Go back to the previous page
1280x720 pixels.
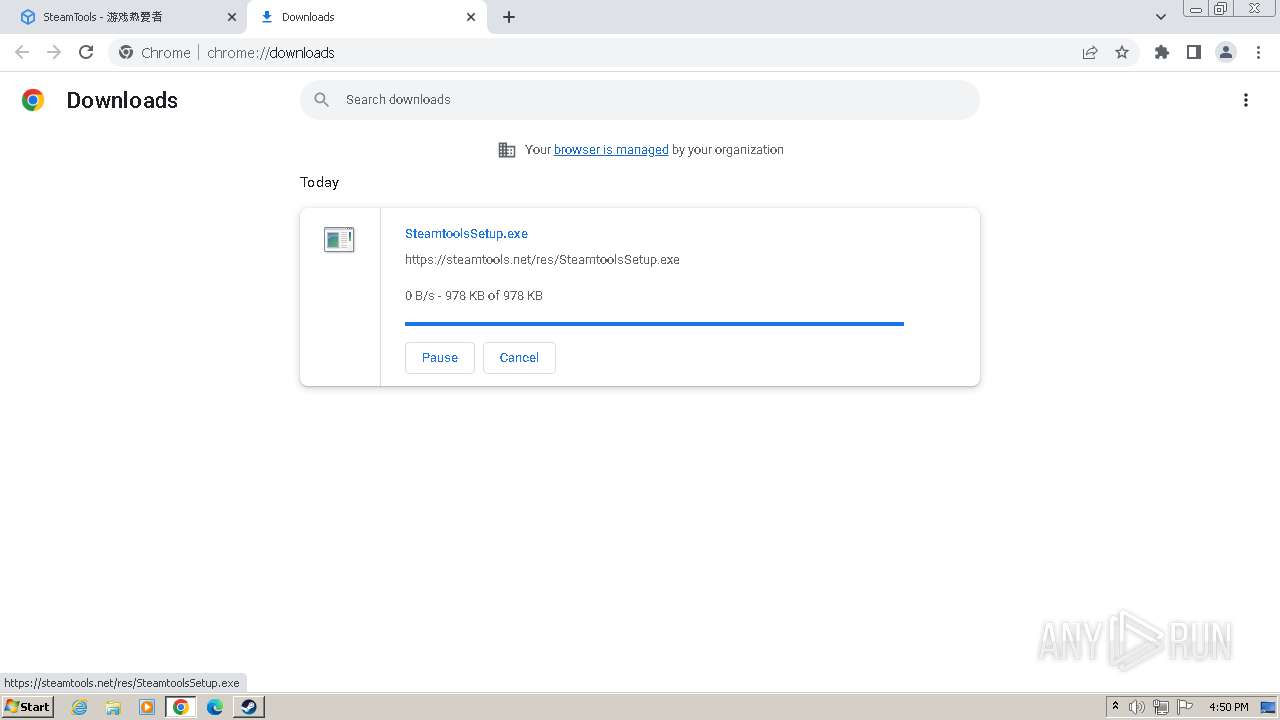[x=22, y=53]
